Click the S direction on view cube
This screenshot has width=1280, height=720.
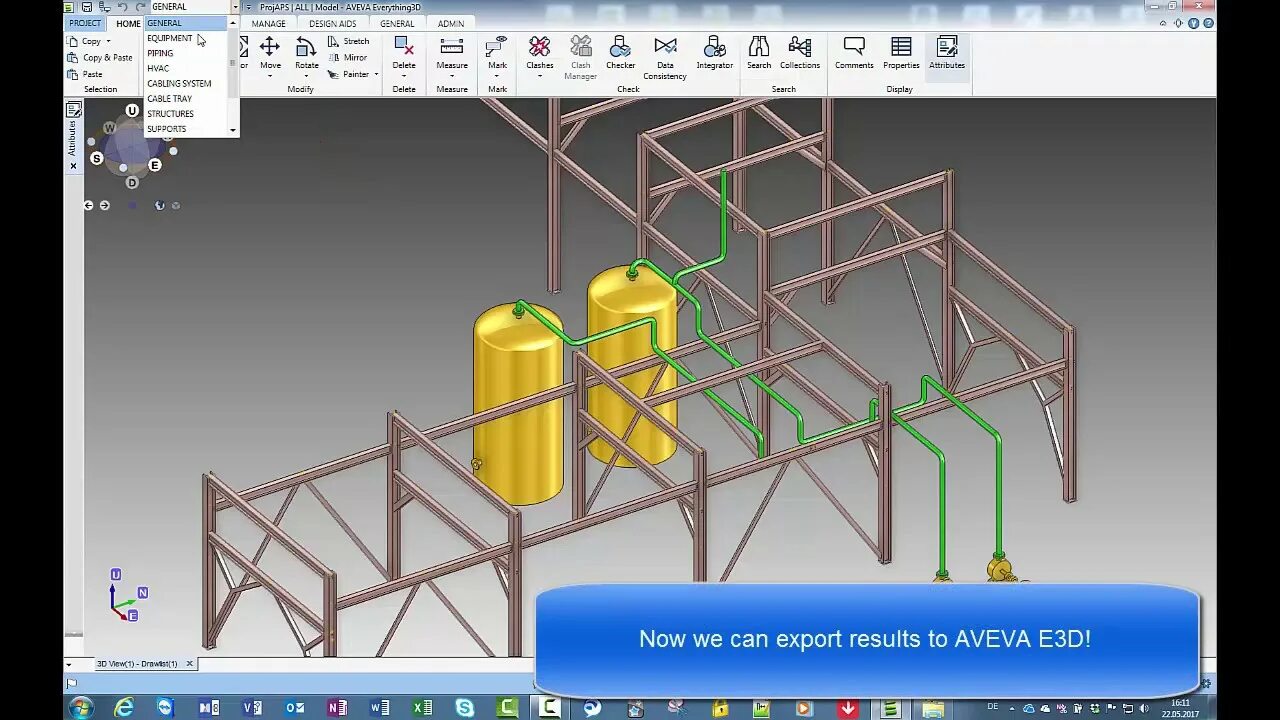[x=97, y=158]
